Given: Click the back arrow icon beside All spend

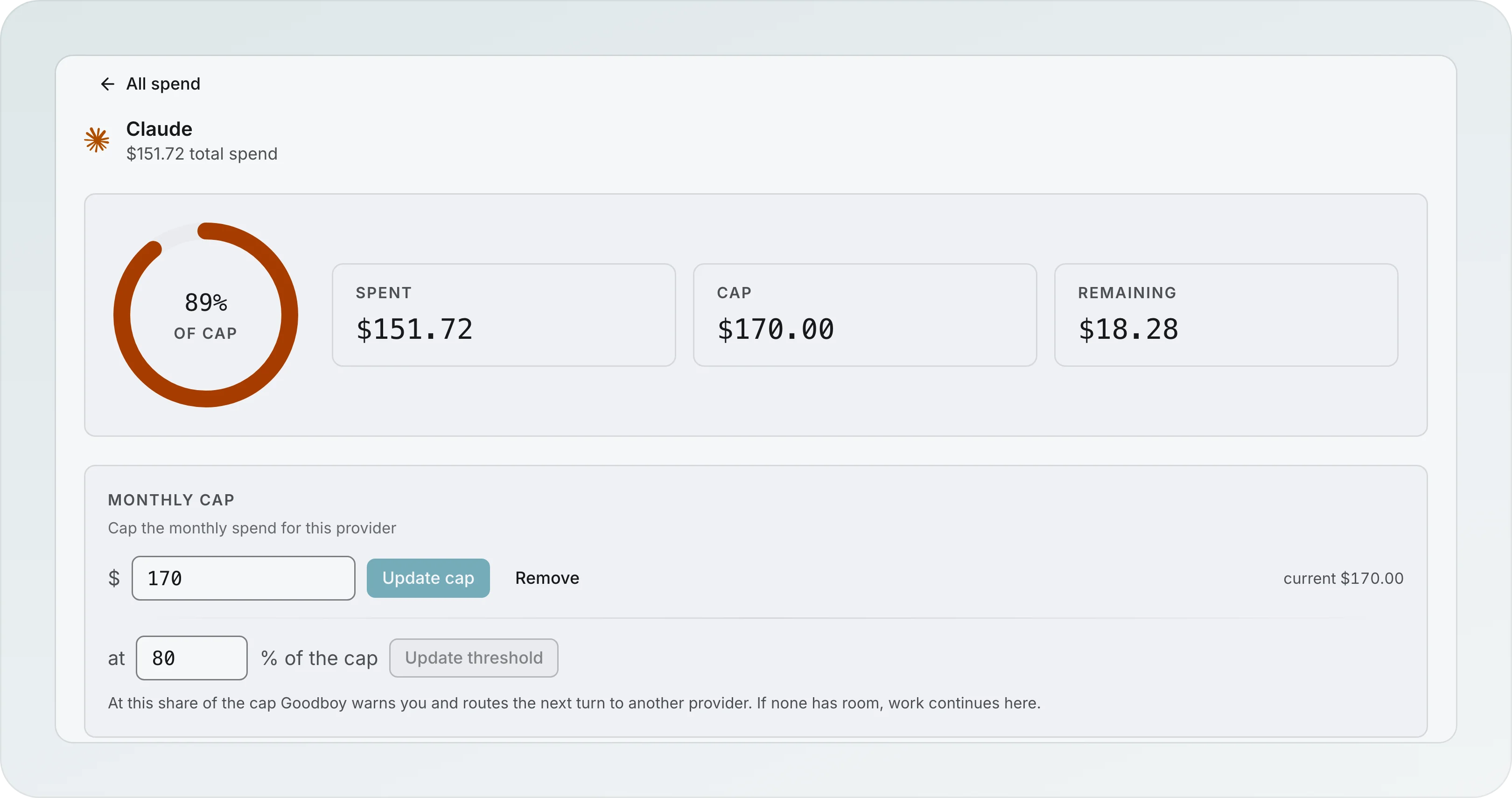Looking at the screenshot, I should point(107,84).
